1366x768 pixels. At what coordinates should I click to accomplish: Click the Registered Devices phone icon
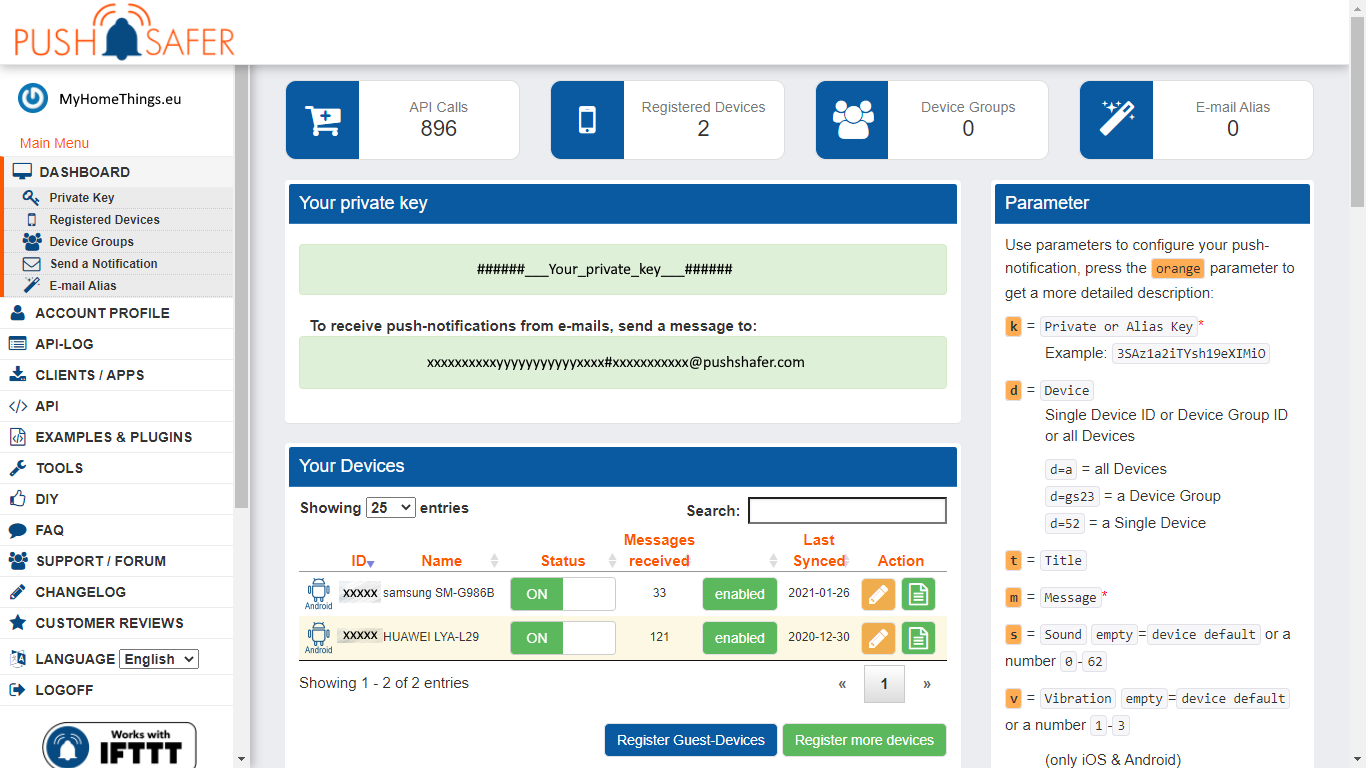point(587,120)
